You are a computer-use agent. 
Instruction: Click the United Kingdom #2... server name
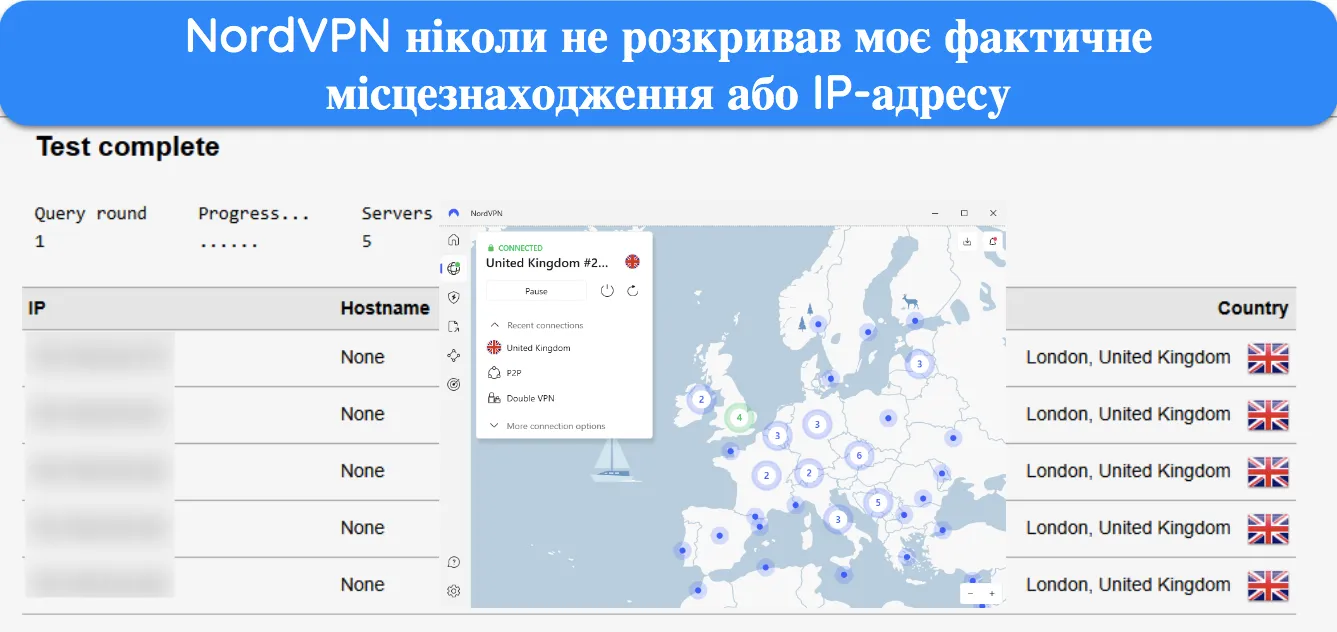pos(547,263)
